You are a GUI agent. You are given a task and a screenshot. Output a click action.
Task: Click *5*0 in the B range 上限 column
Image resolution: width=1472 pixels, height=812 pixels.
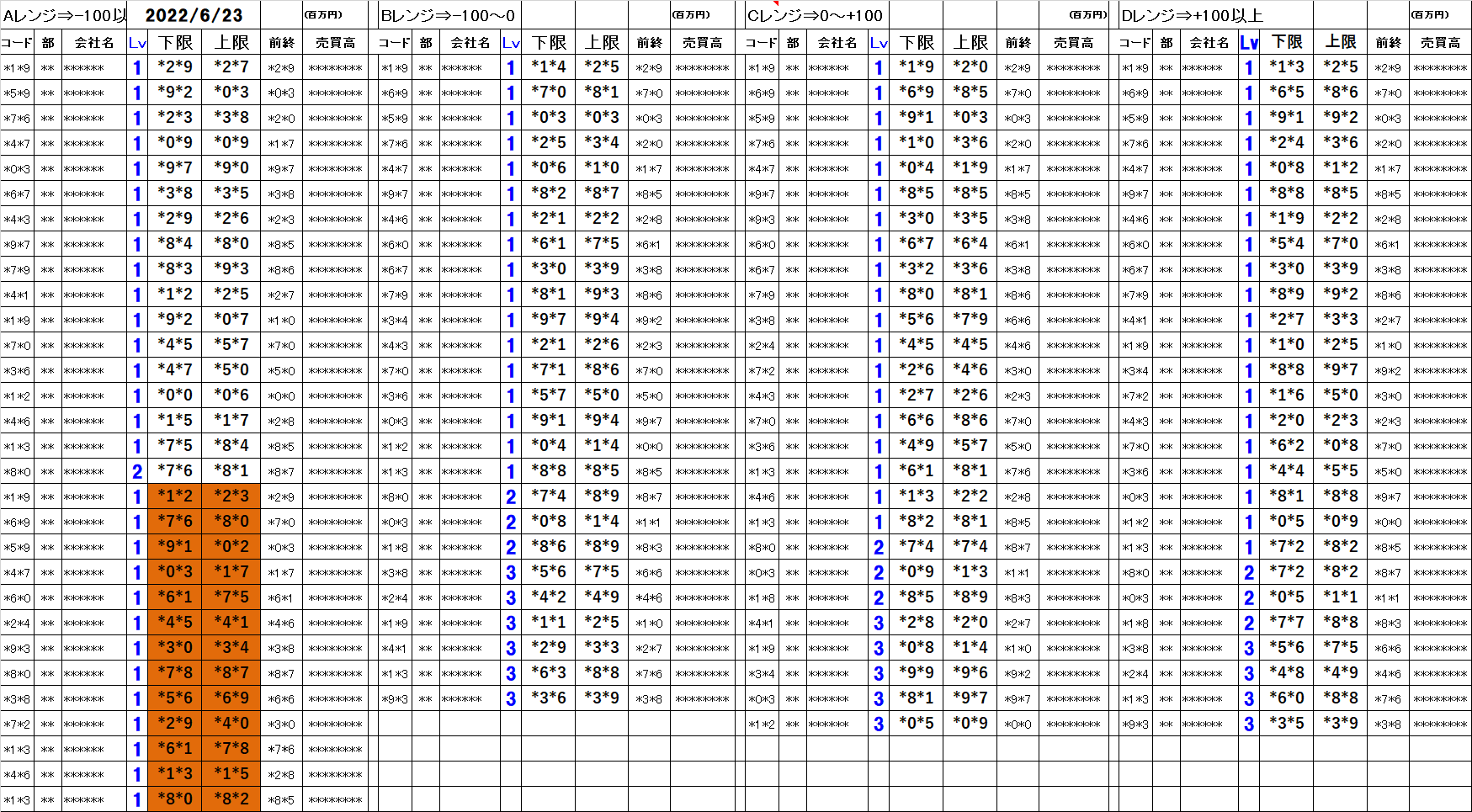[602, 395]
